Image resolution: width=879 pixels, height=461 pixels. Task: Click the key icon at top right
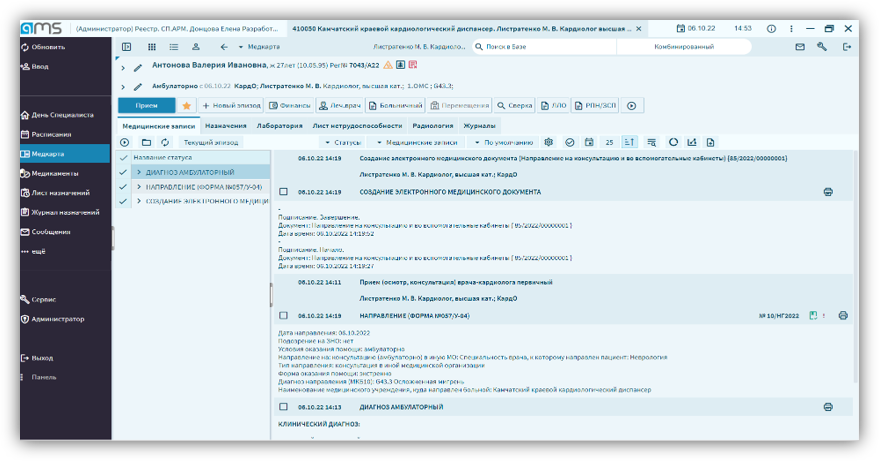(x=822, y=47)
